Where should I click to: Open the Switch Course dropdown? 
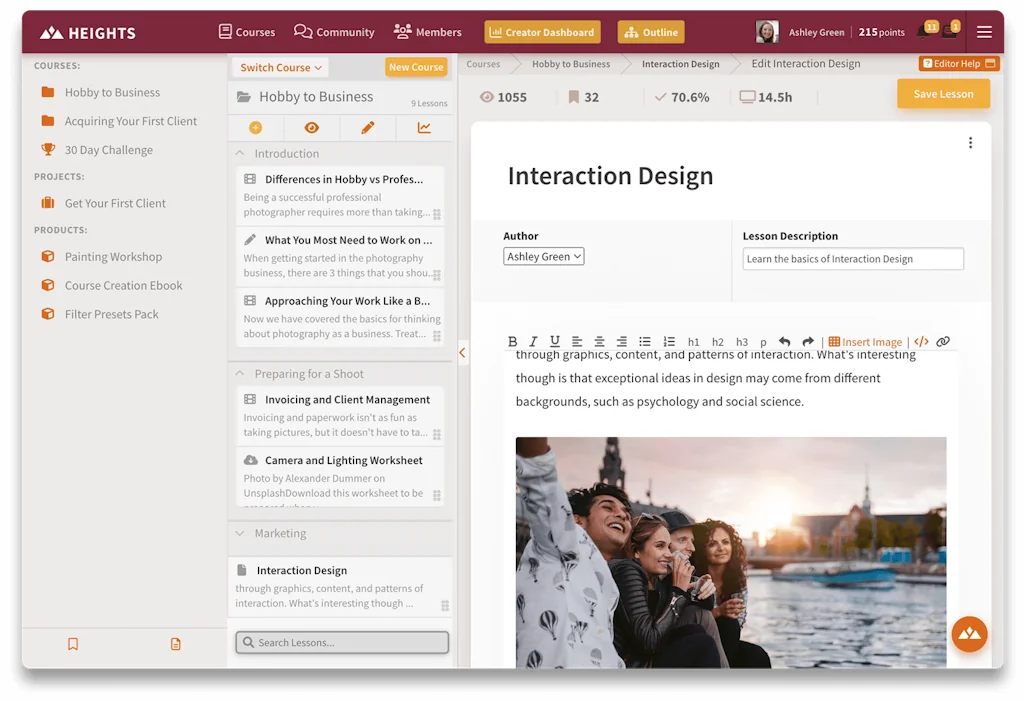280,67
